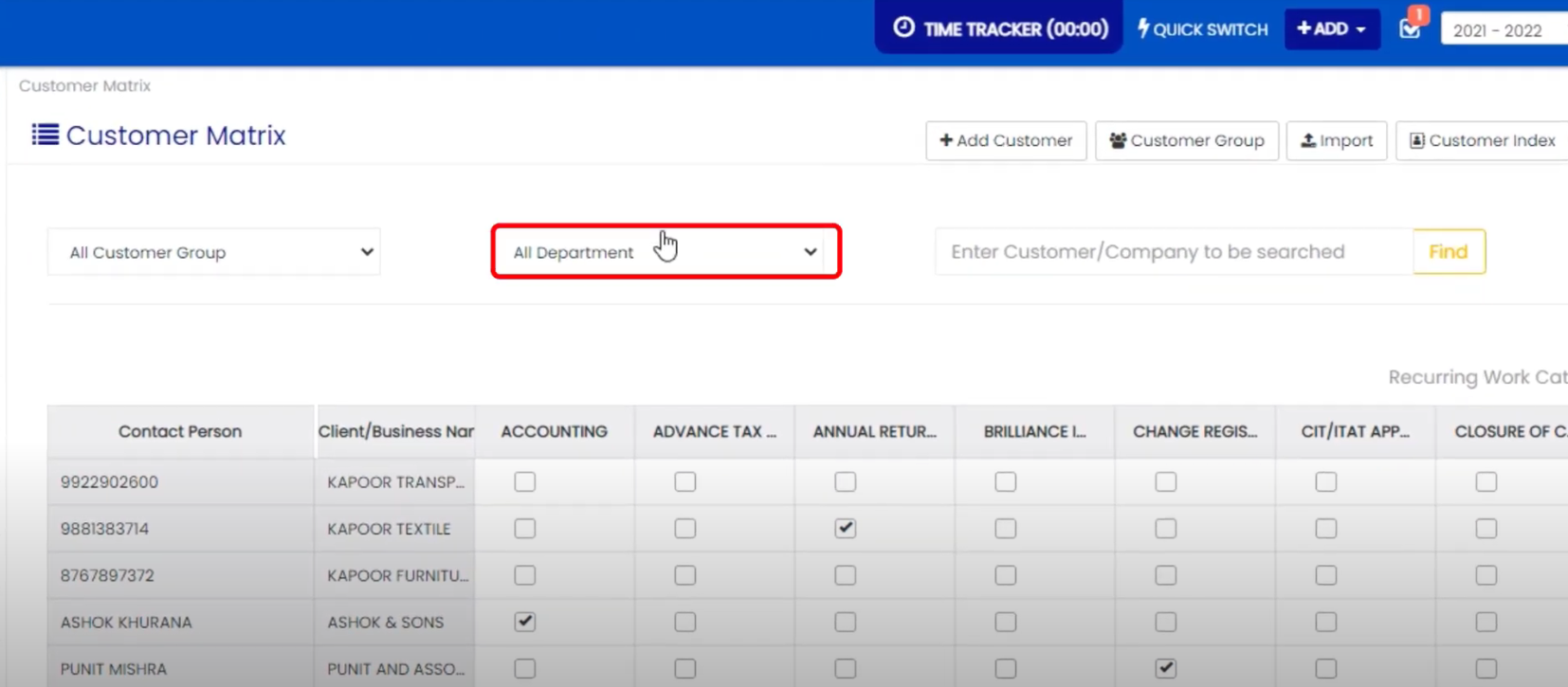
Task: Click the ADVANCE TAX ... column header
Action: (x=715, y=431)
